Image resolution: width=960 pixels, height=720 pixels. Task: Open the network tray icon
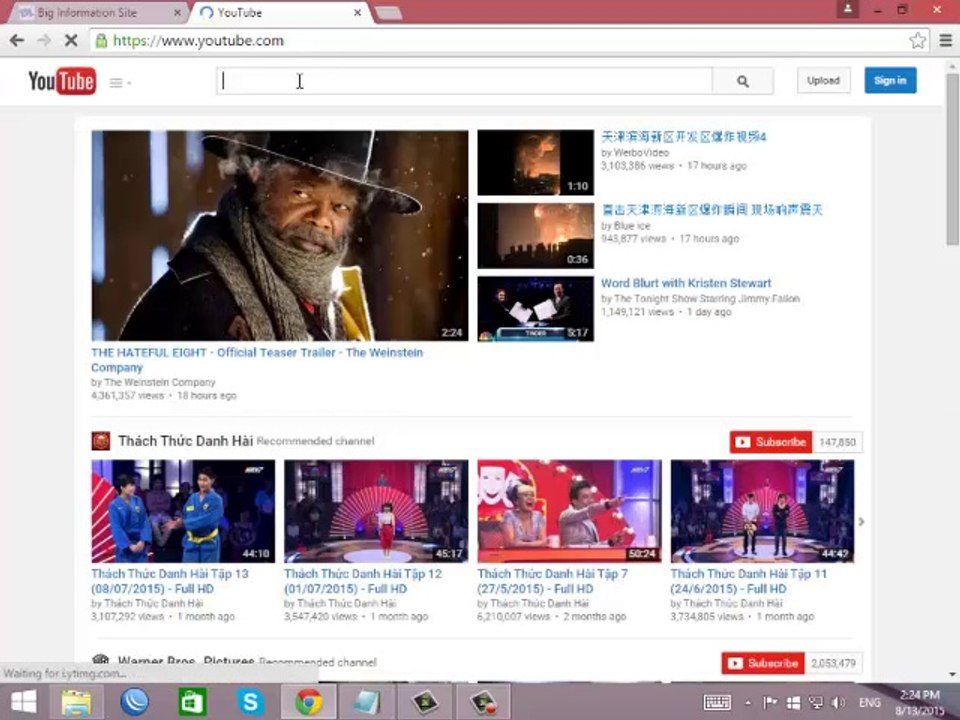pyautogui.click(x=816, y=703)
